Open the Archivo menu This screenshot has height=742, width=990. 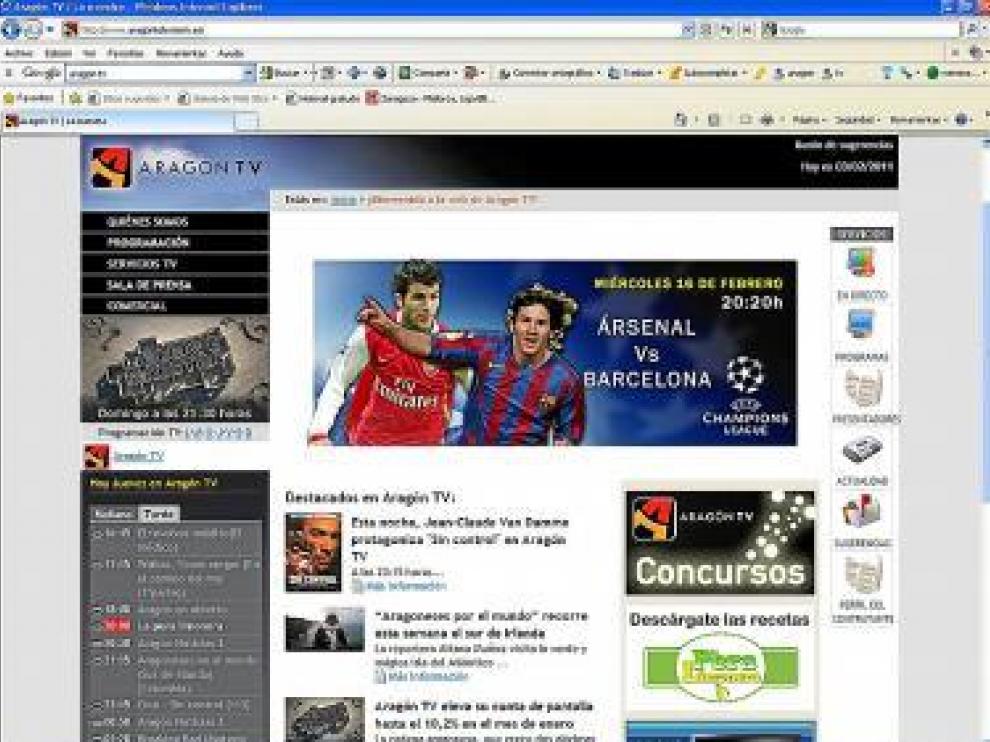(x=18, y=54)
